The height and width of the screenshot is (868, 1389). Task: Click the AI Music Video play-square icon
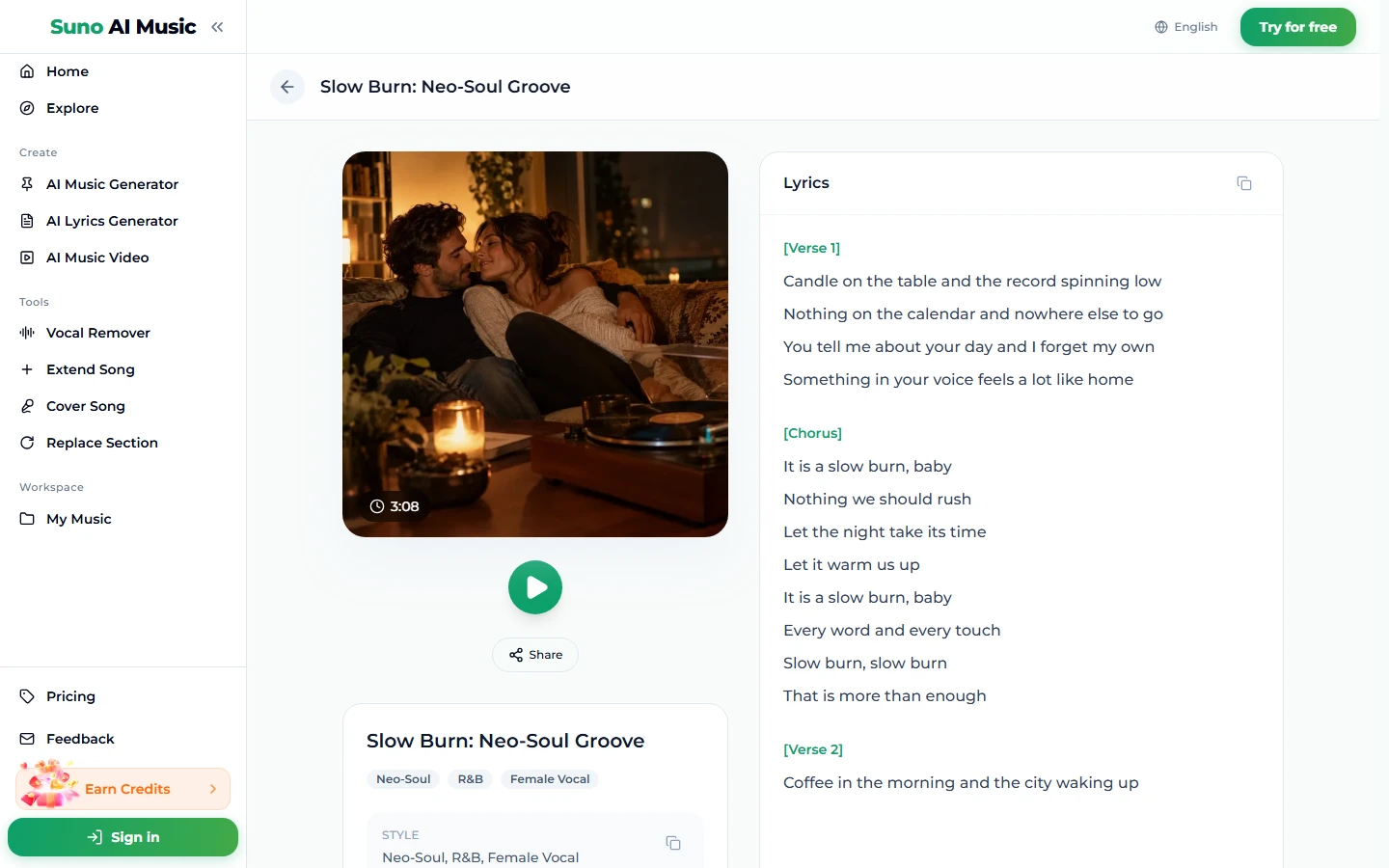[27, 258]
